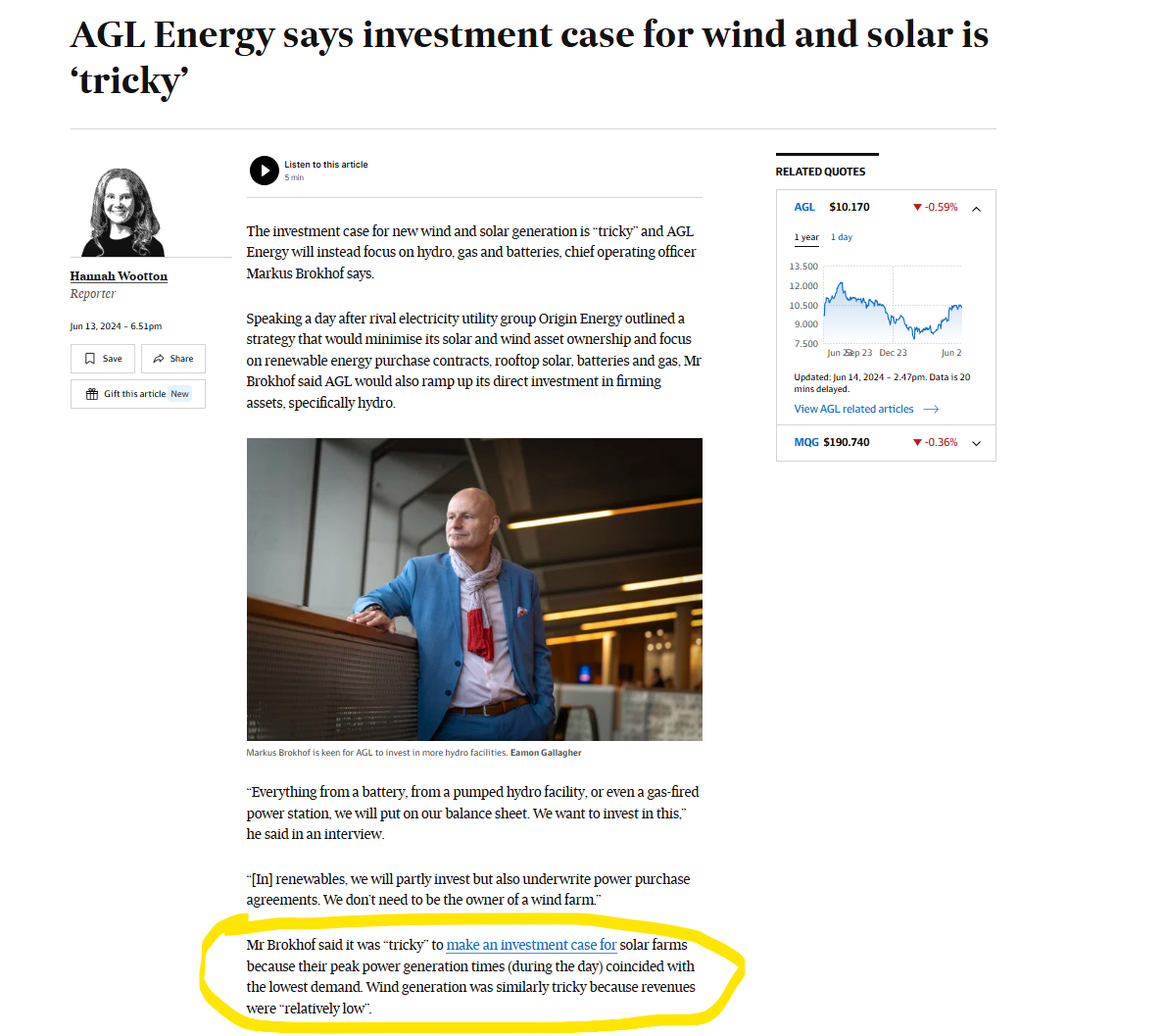The image size is (1166, 1036).
Task: Click the AGL ticker symbol
Action: click(x=803, y=207)
